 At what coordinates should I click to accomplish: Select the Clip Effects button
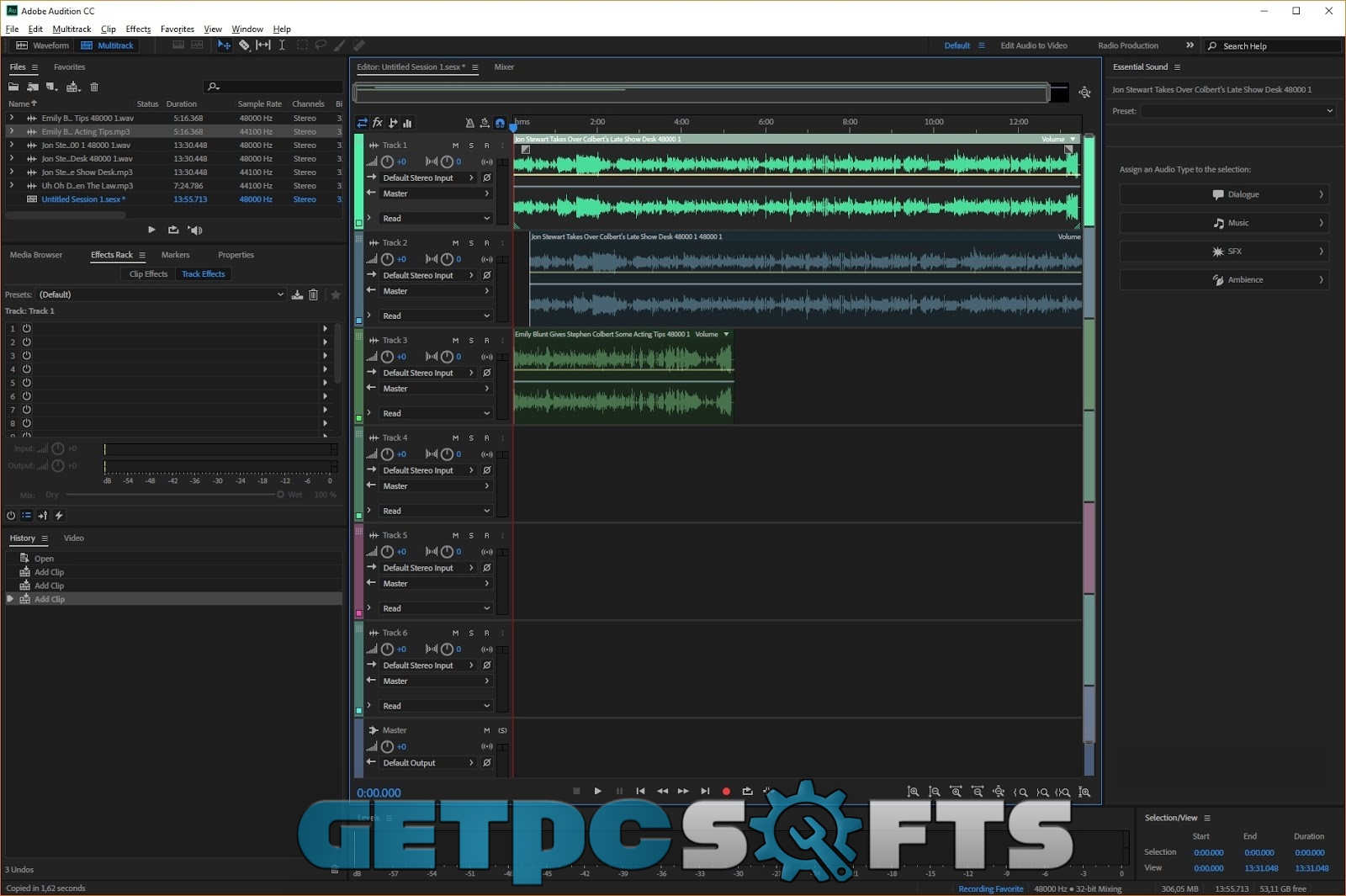(x=148, y=274)
